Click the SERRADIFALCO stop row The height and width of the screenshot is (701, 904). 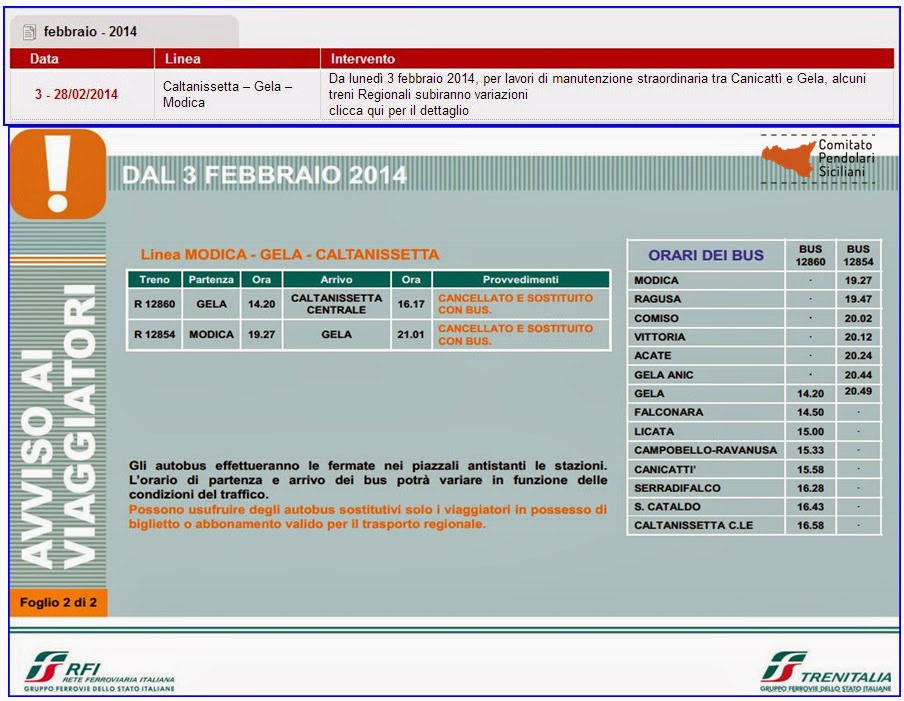tap(754, 488)
